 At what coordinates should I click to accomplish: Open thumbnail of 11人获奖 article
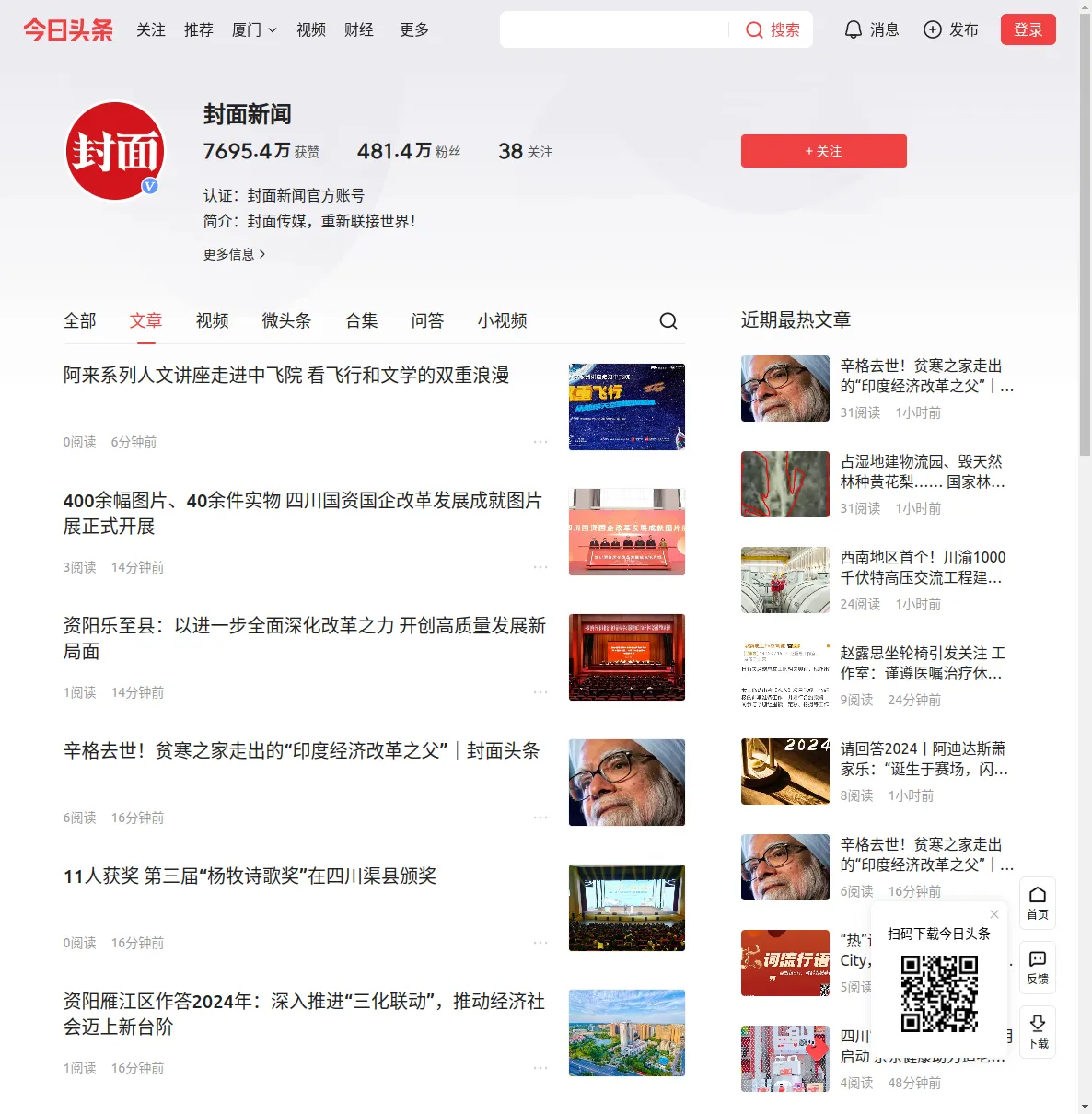(627, 908)
